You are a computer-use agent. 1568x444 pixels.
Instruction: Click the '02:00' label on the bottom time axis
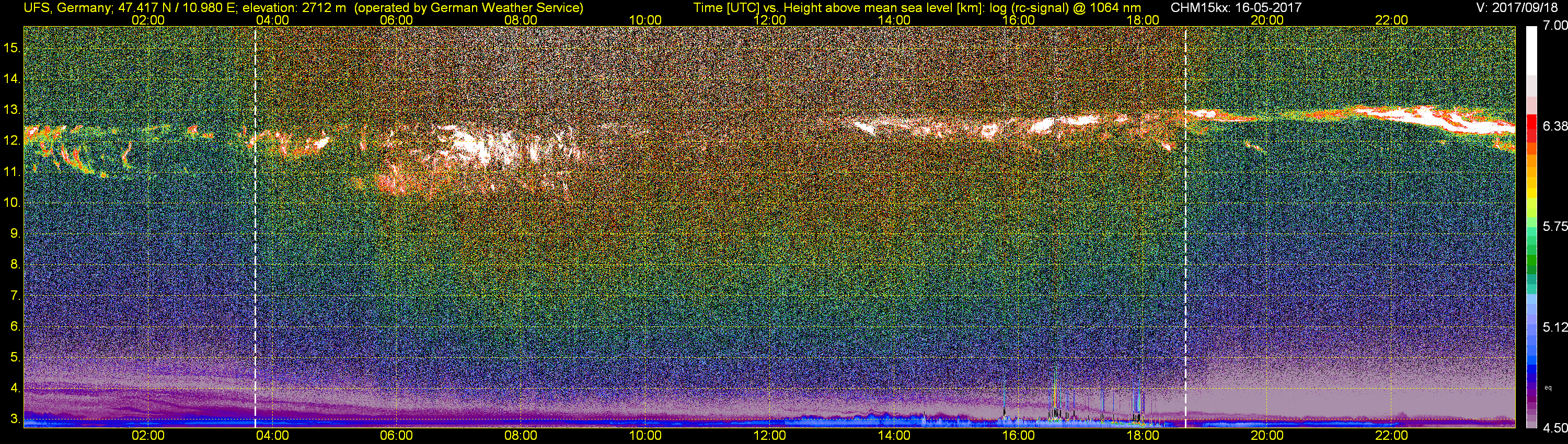[148, 436]
